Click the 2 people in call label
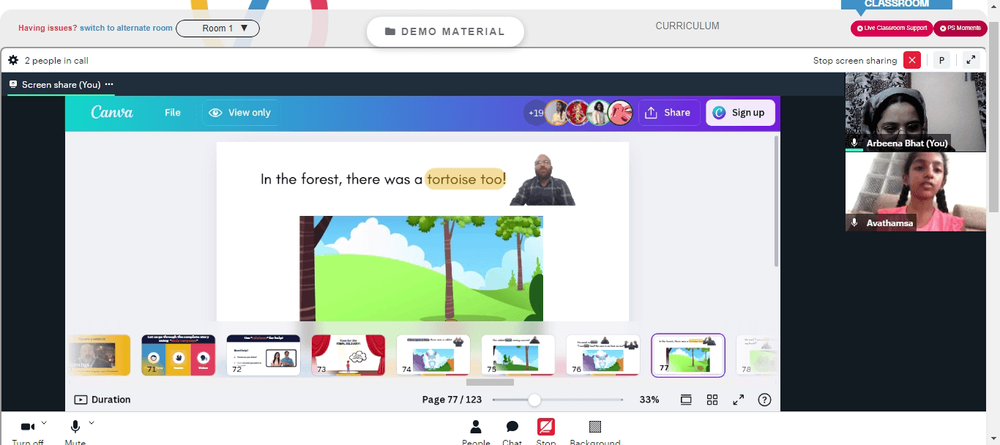Viewport: 1000px width, 445px height. (x=56, y=61)
